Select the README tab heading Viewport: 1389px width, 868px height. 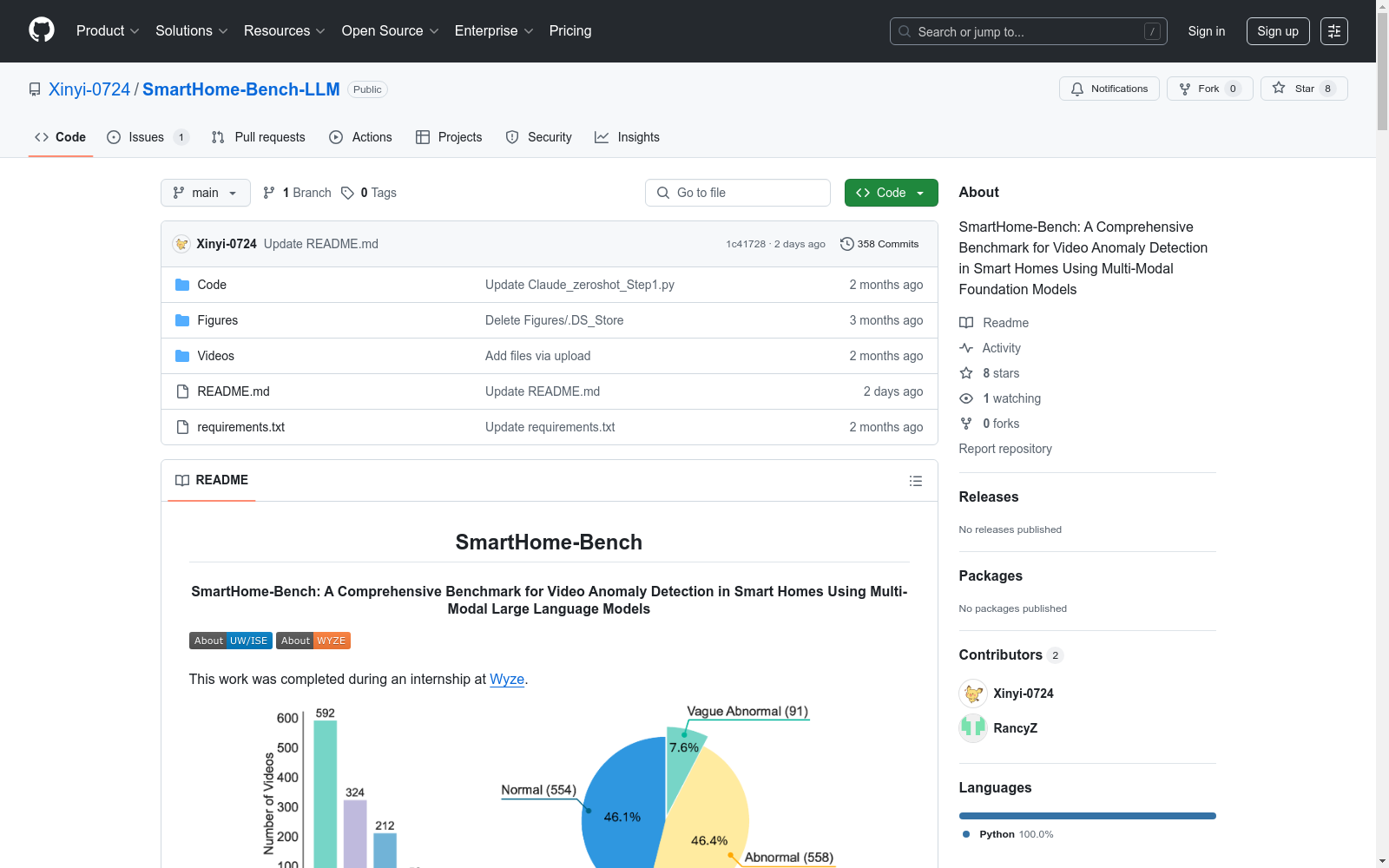212,480
